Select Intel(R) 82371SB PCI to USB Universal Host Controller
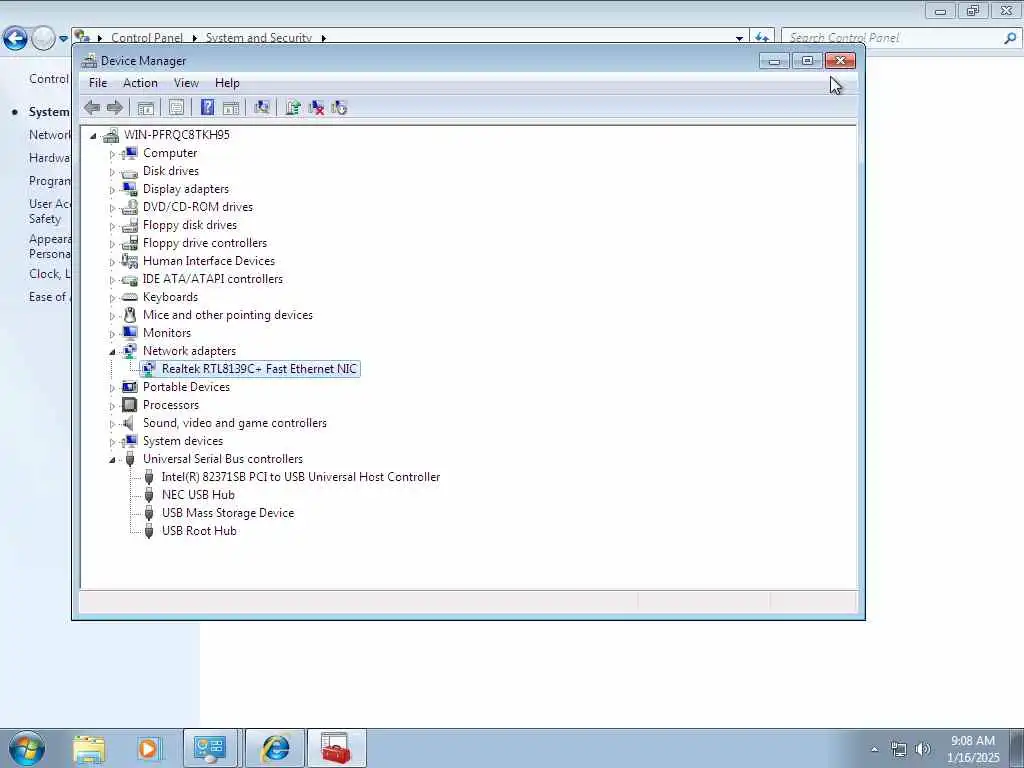This screenshot has height=768, width=1024. pos(301,477)
